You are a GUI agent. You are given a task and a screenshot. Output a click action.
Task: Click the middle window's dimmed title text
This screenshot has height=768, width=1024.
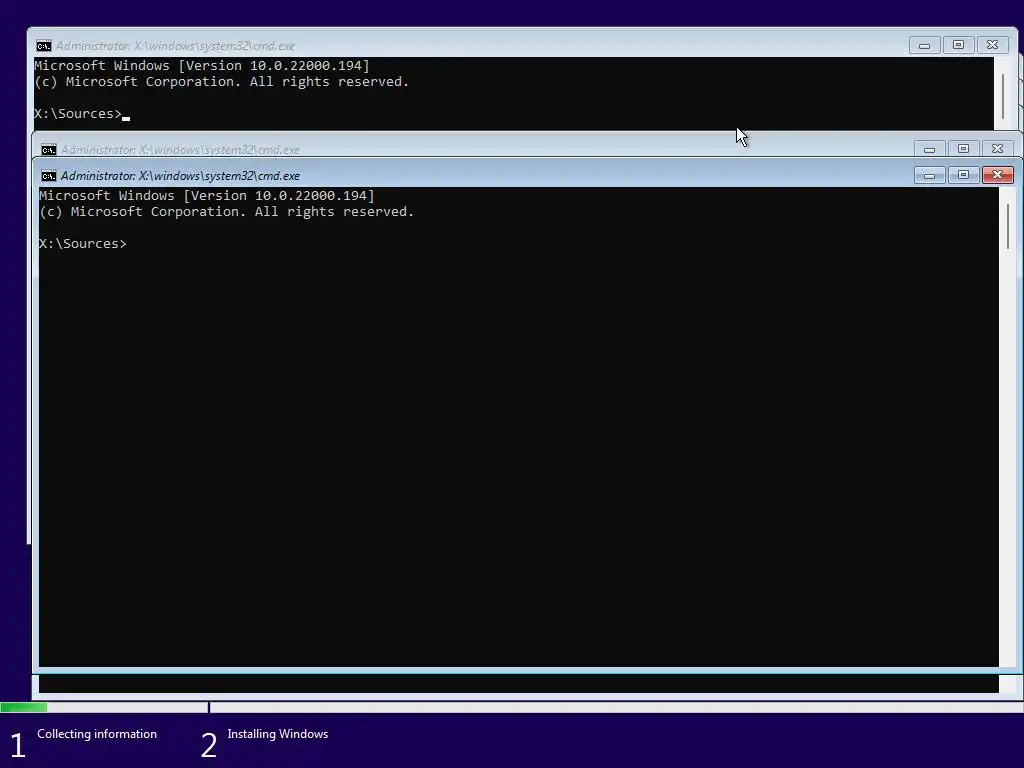180,150
